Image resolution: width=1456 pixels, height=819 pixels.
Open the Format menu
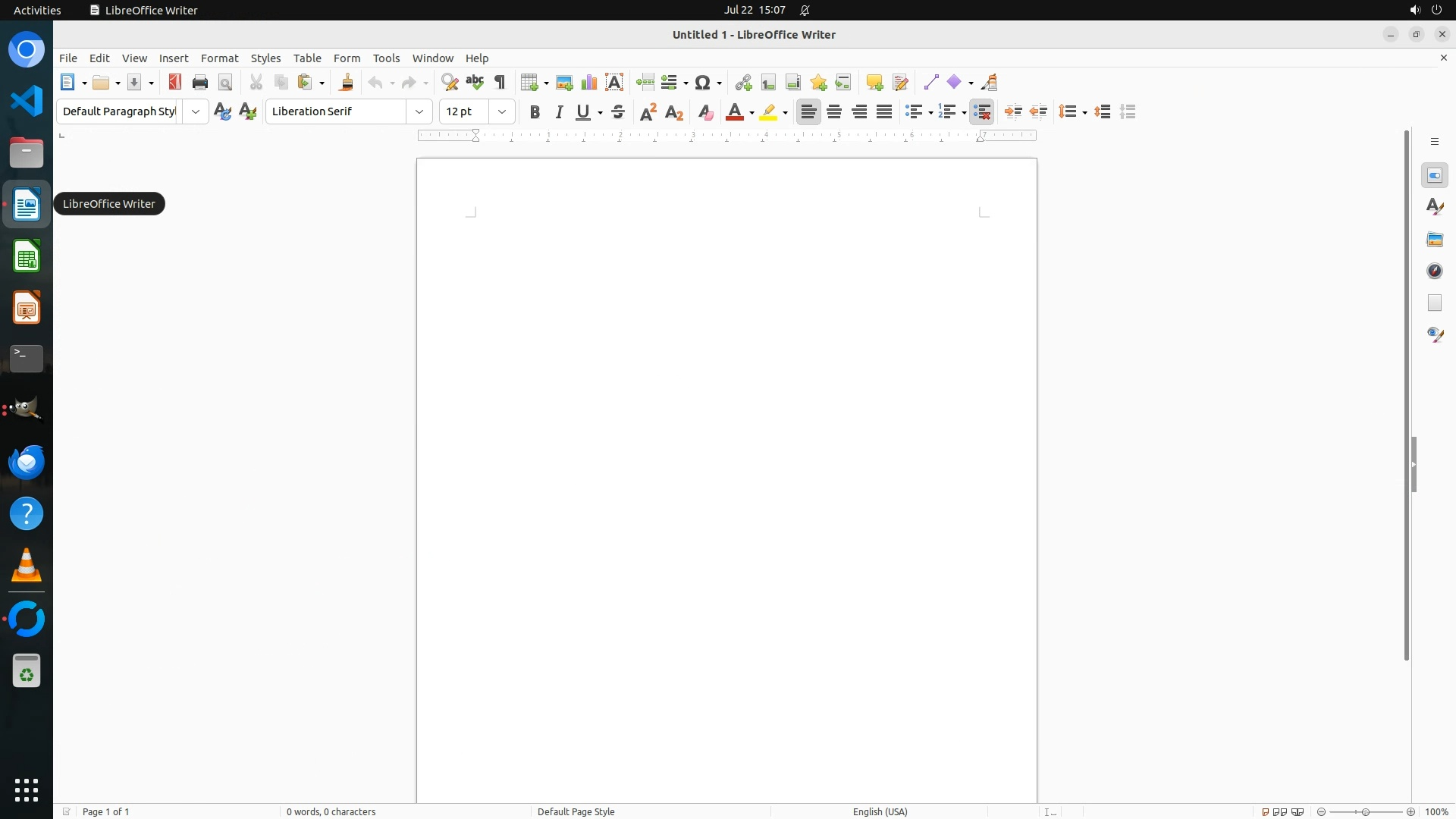219,58
